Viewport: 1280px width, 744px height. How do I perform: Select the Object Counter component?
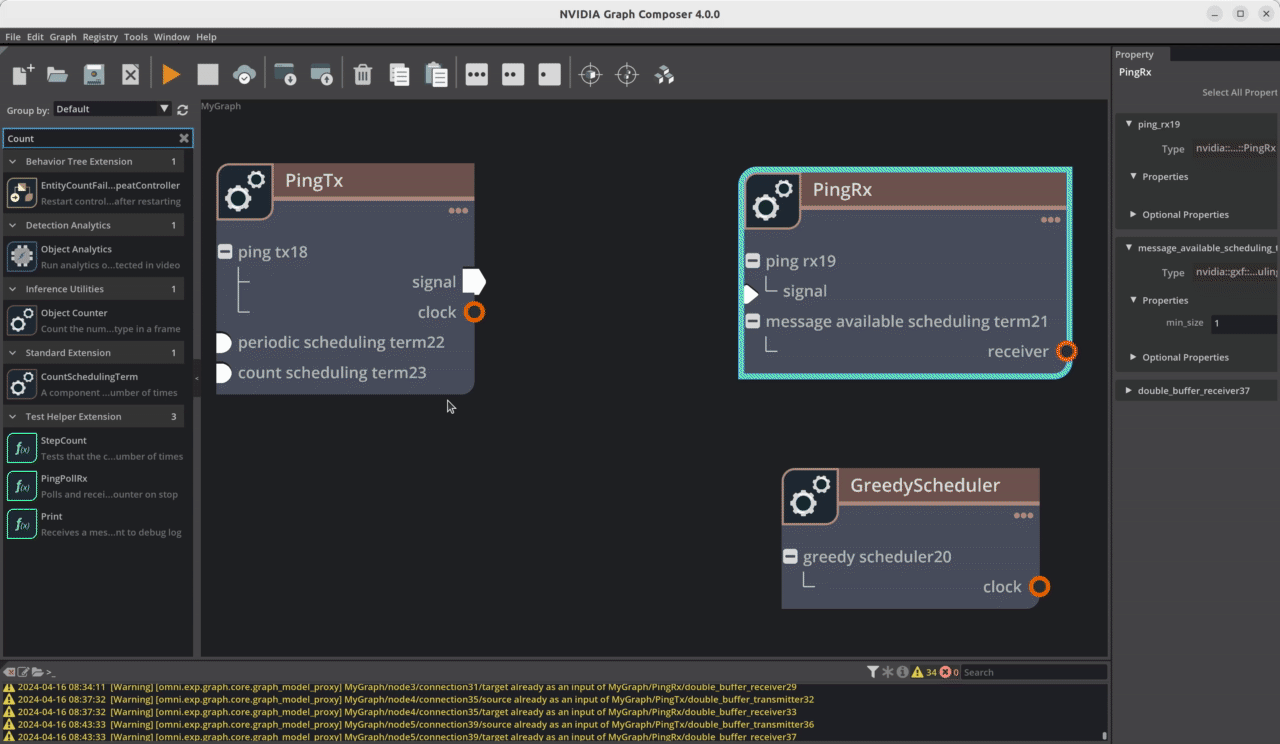pos(94,321)
